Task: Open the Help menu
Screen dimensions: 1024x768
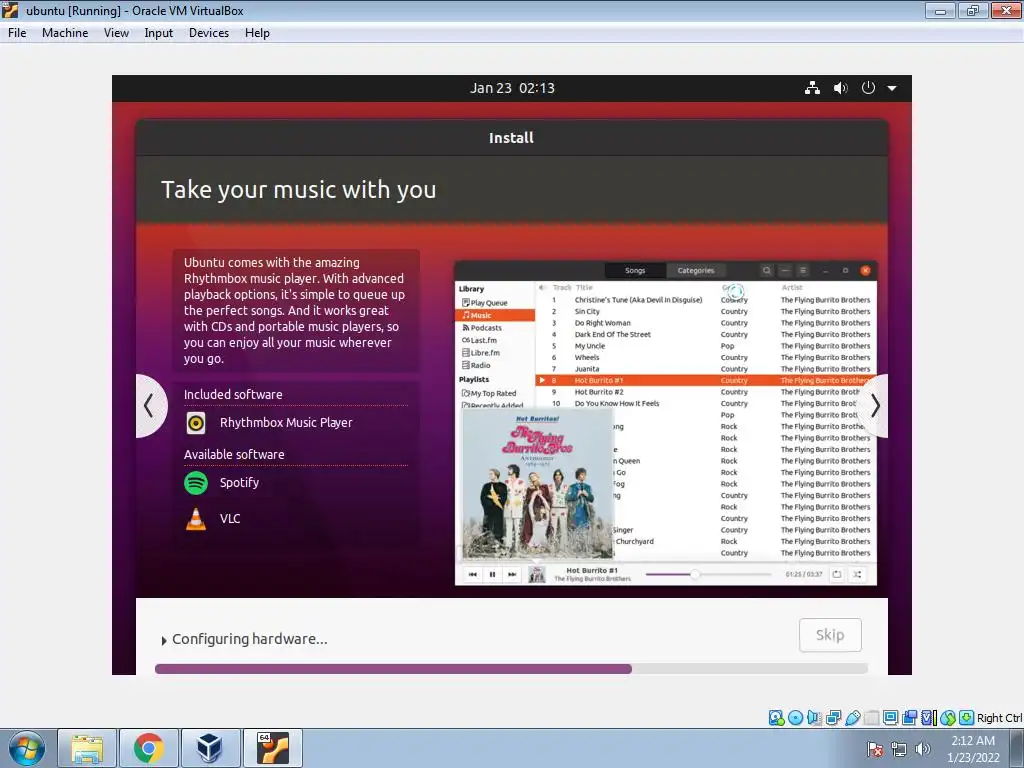Action: pyautogui.click(x=257, y=33)
